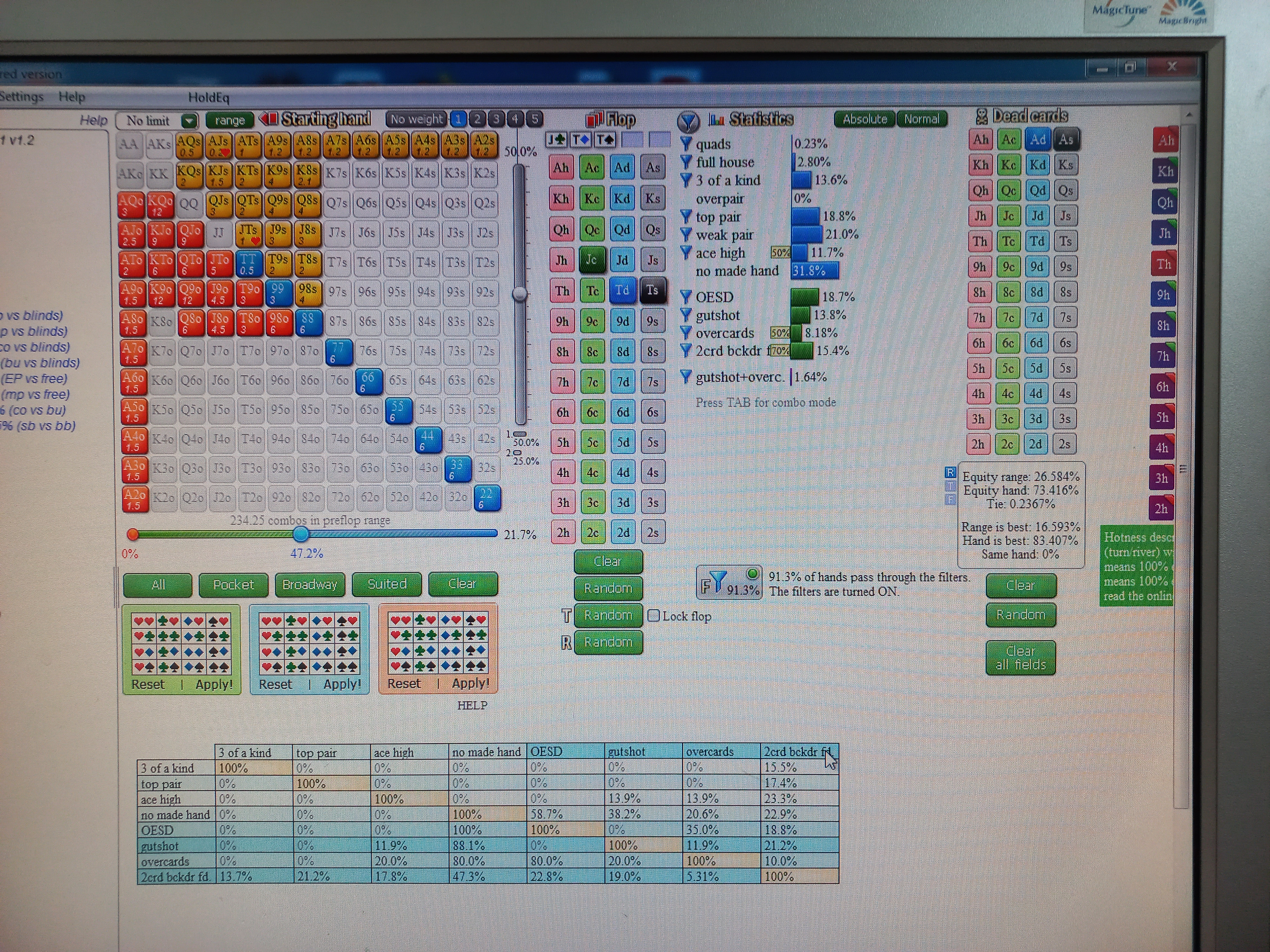The width and height of the screenshot is (1270, 952).
Task: Generate a random turn card
Action: [x=608, y=615]
